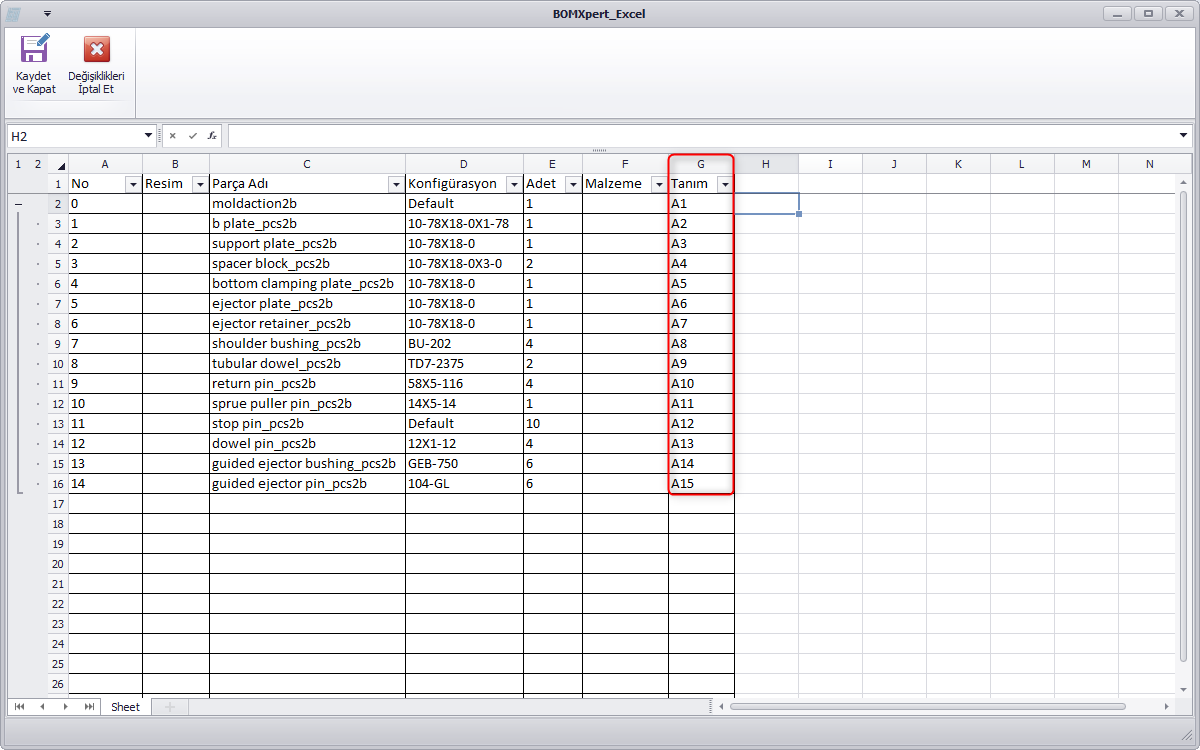The height and width of the screenshot is (750, 1200).
Task: Click the formula bar confirm checkmark icon
Action: (192, 135)
